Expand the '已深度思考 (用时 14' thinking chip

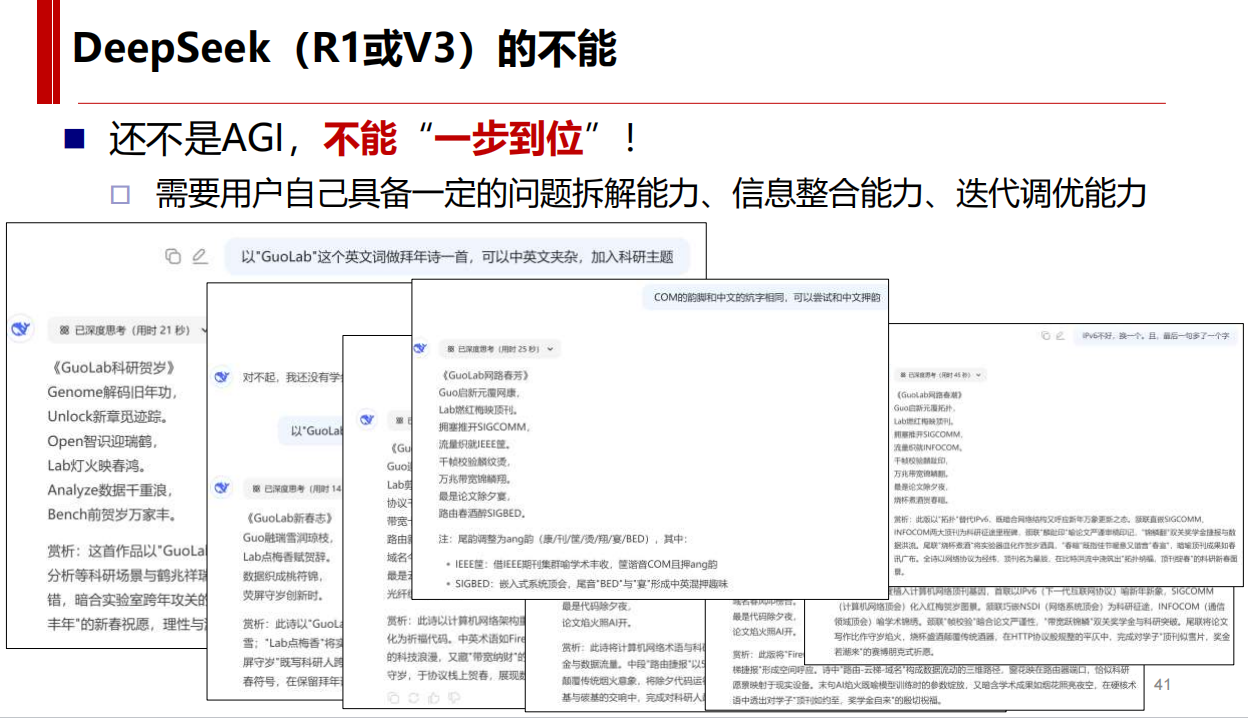(x=293, y=489)
